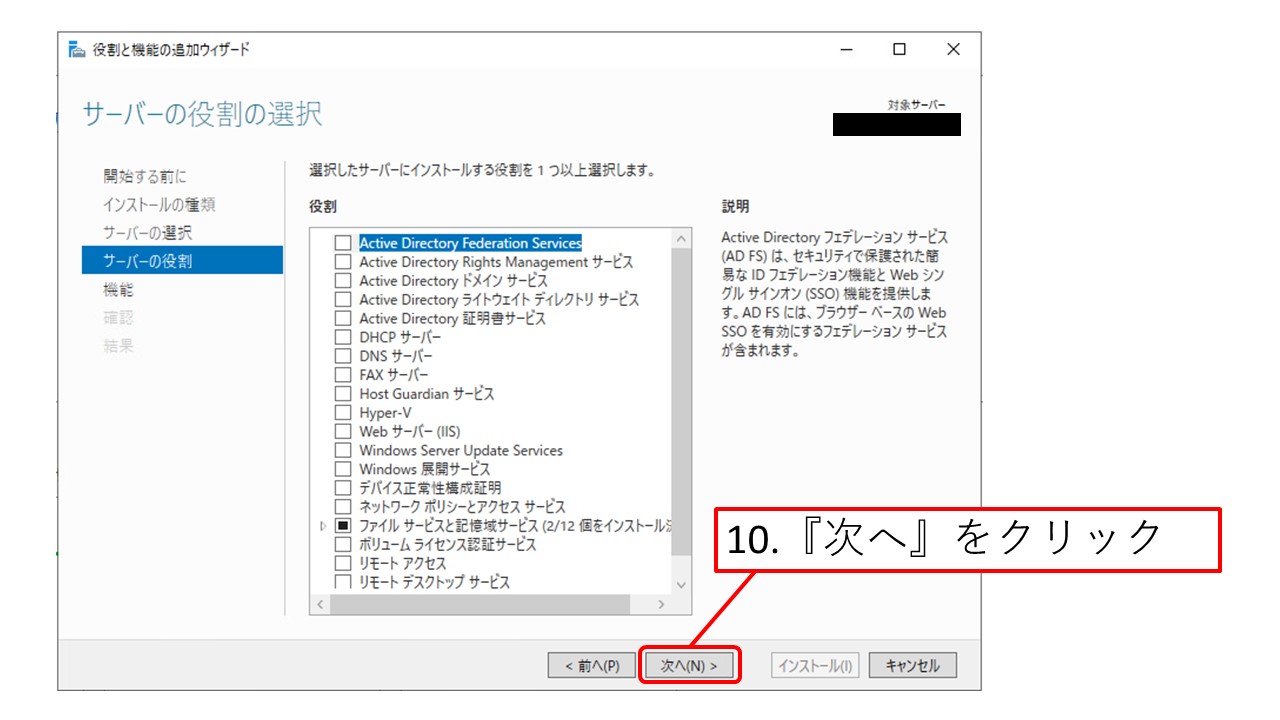Viewport: 1280px width, 720px height.
Task: Check the Active Directory Federation Services checkbox
Action: tap(343, 243)
